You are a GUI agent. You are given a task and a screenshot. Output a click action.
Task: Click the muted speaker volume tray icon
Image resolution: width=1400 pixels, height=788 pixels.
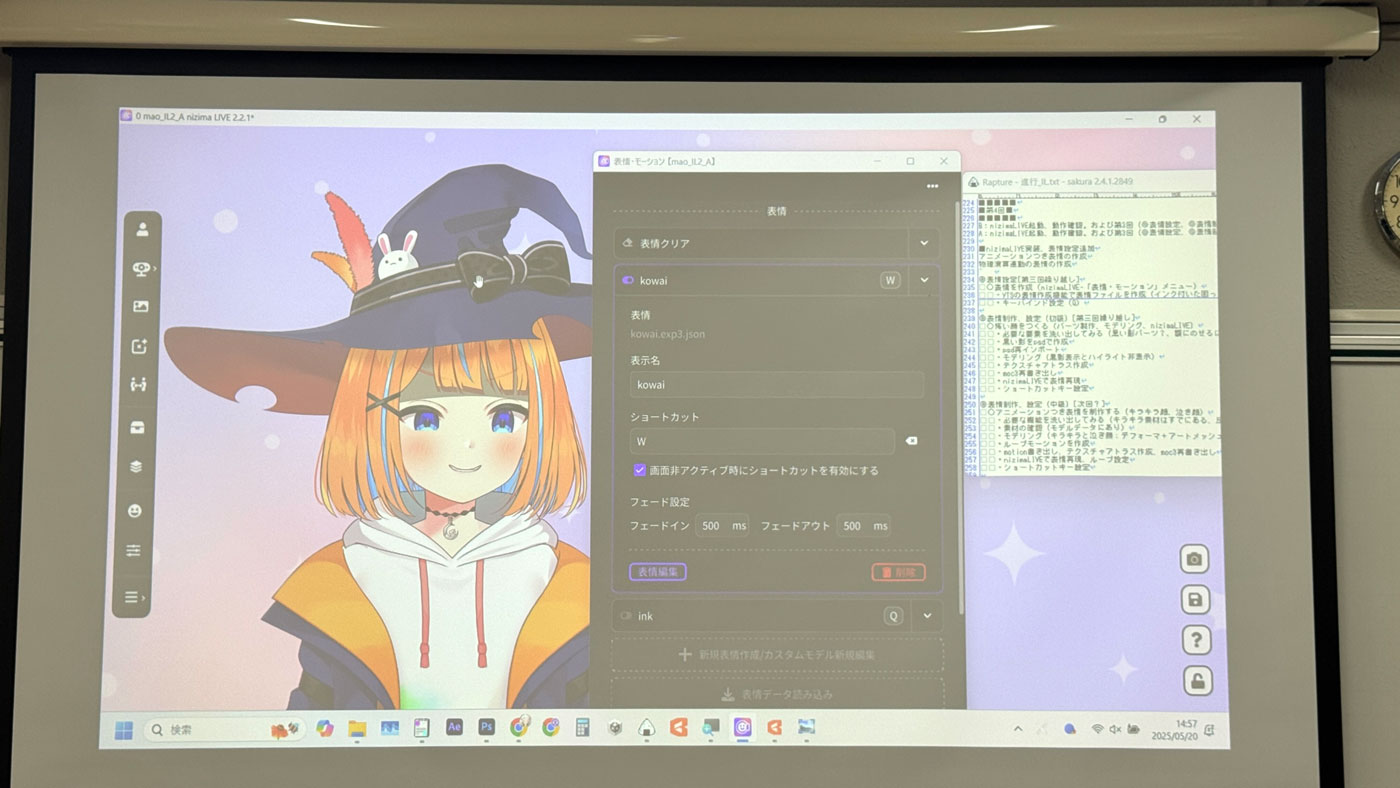click(1115, 729)
